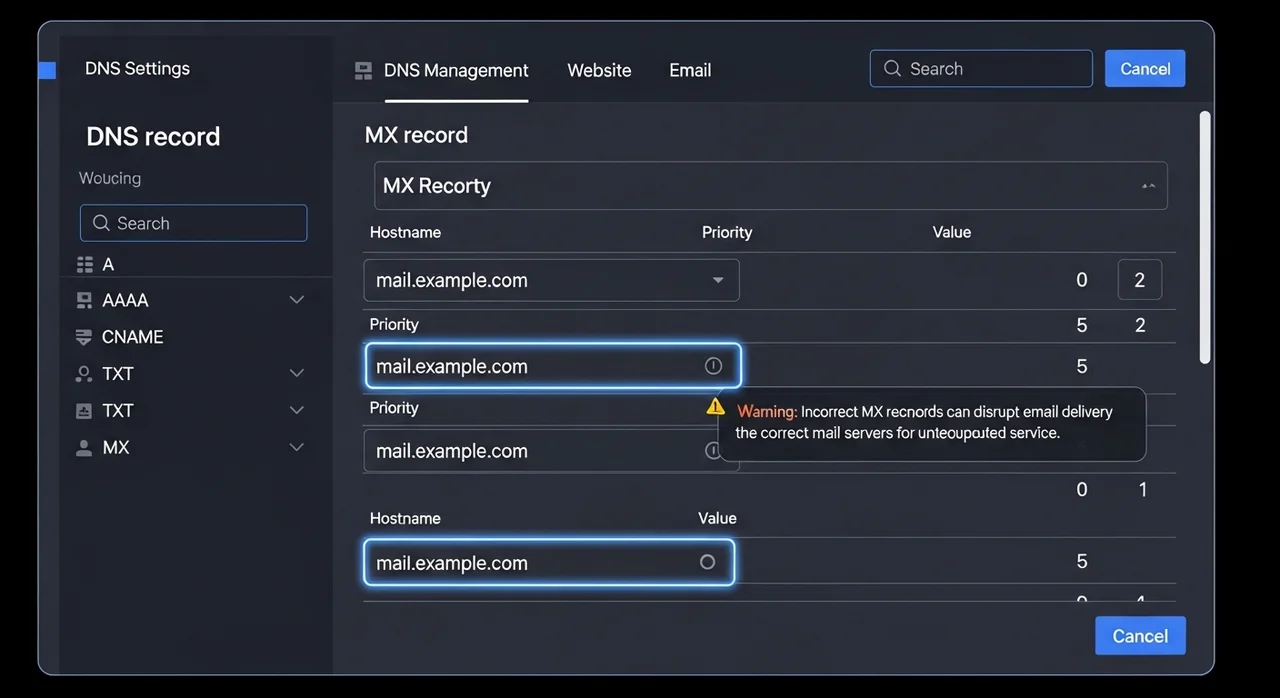Click the CNAME record icon

pos(84,337)
